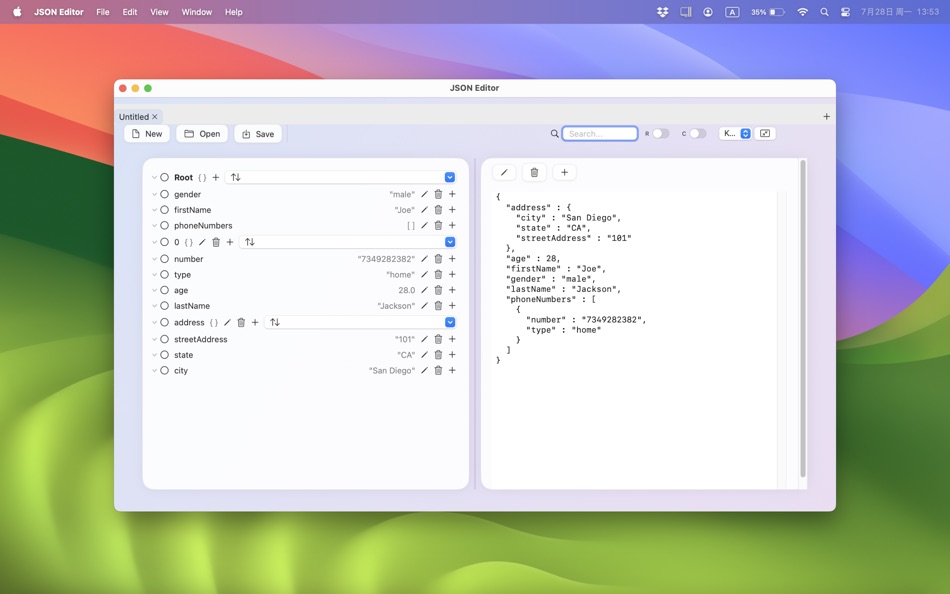Click the Search input field

[x=600, y=133]
